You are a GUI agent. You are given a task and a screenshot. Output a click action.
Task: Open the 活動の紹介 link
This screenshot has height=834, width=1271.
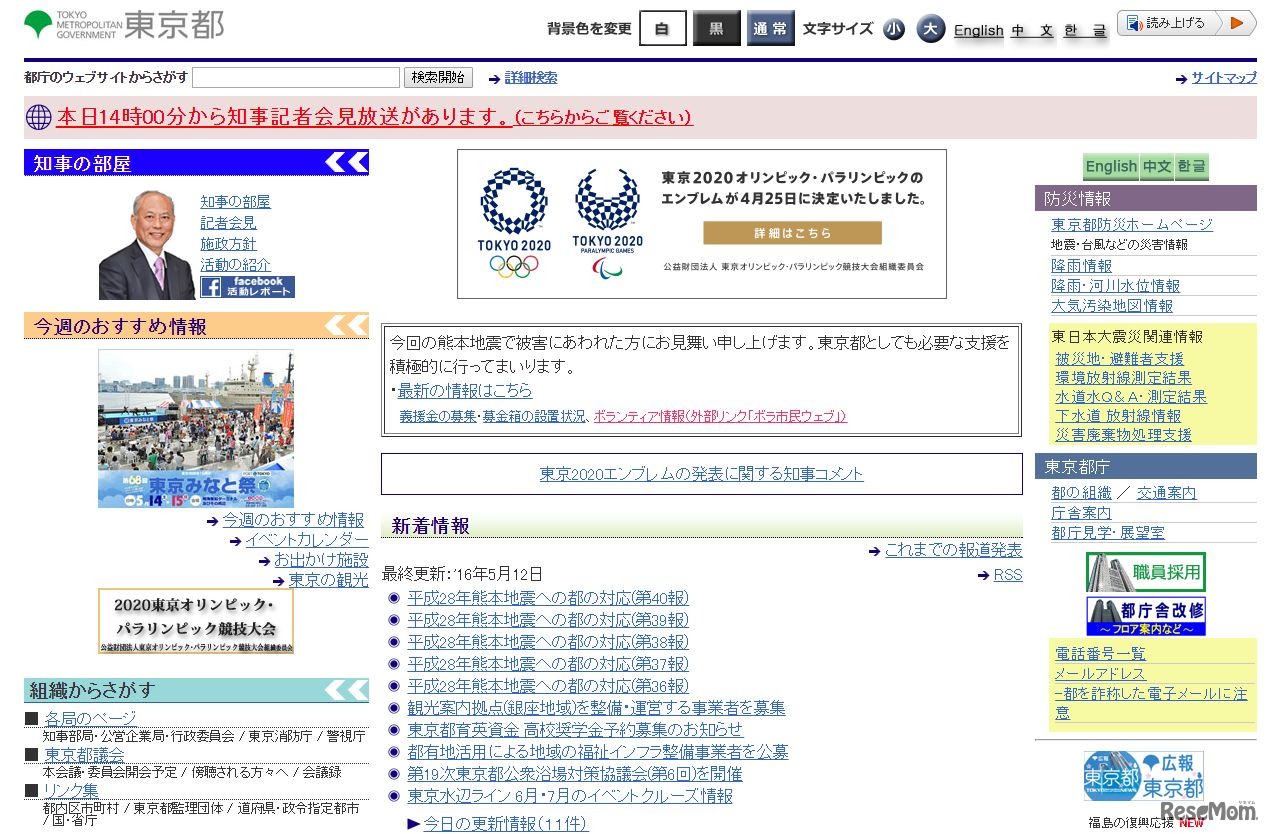point(235,265)
